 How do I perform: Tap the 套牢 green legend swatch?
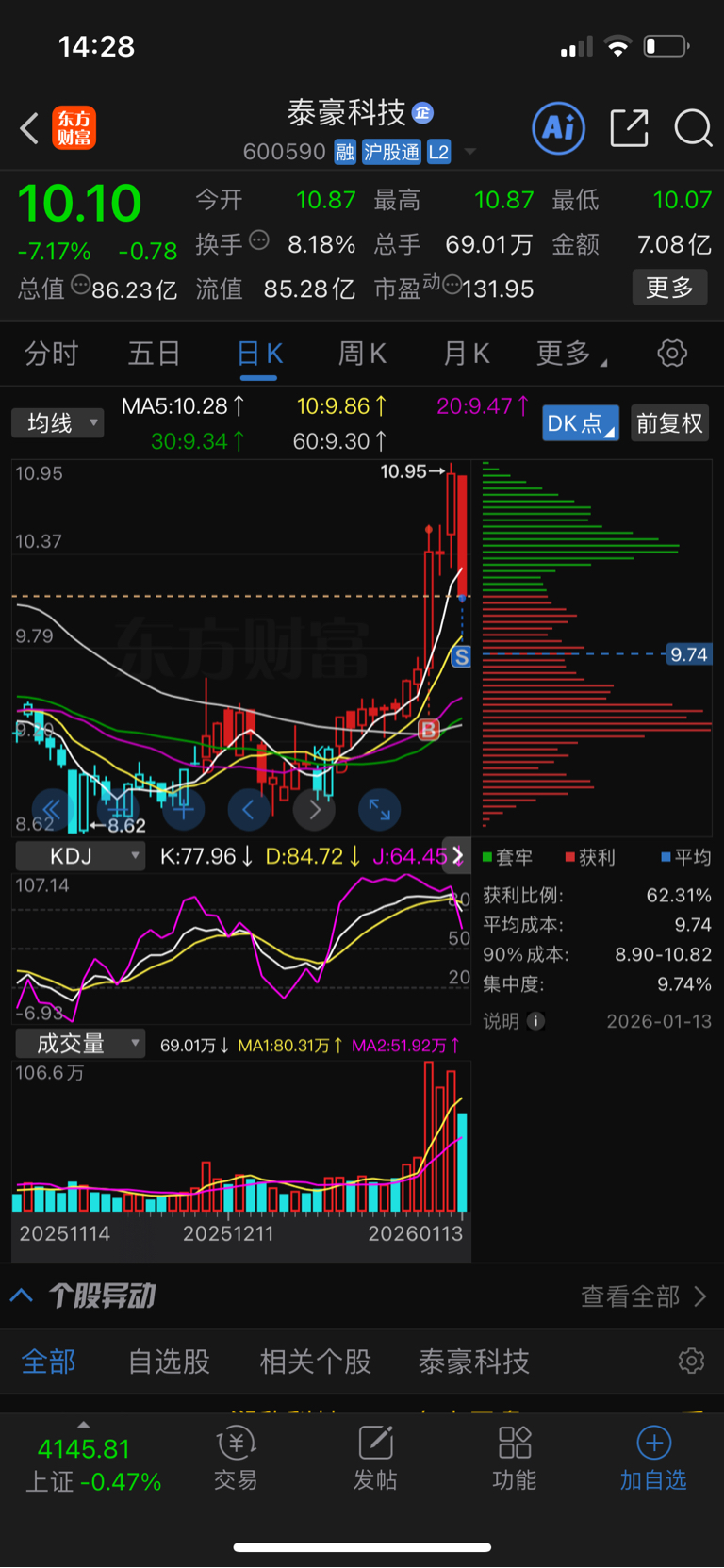[x=487, y=857]
